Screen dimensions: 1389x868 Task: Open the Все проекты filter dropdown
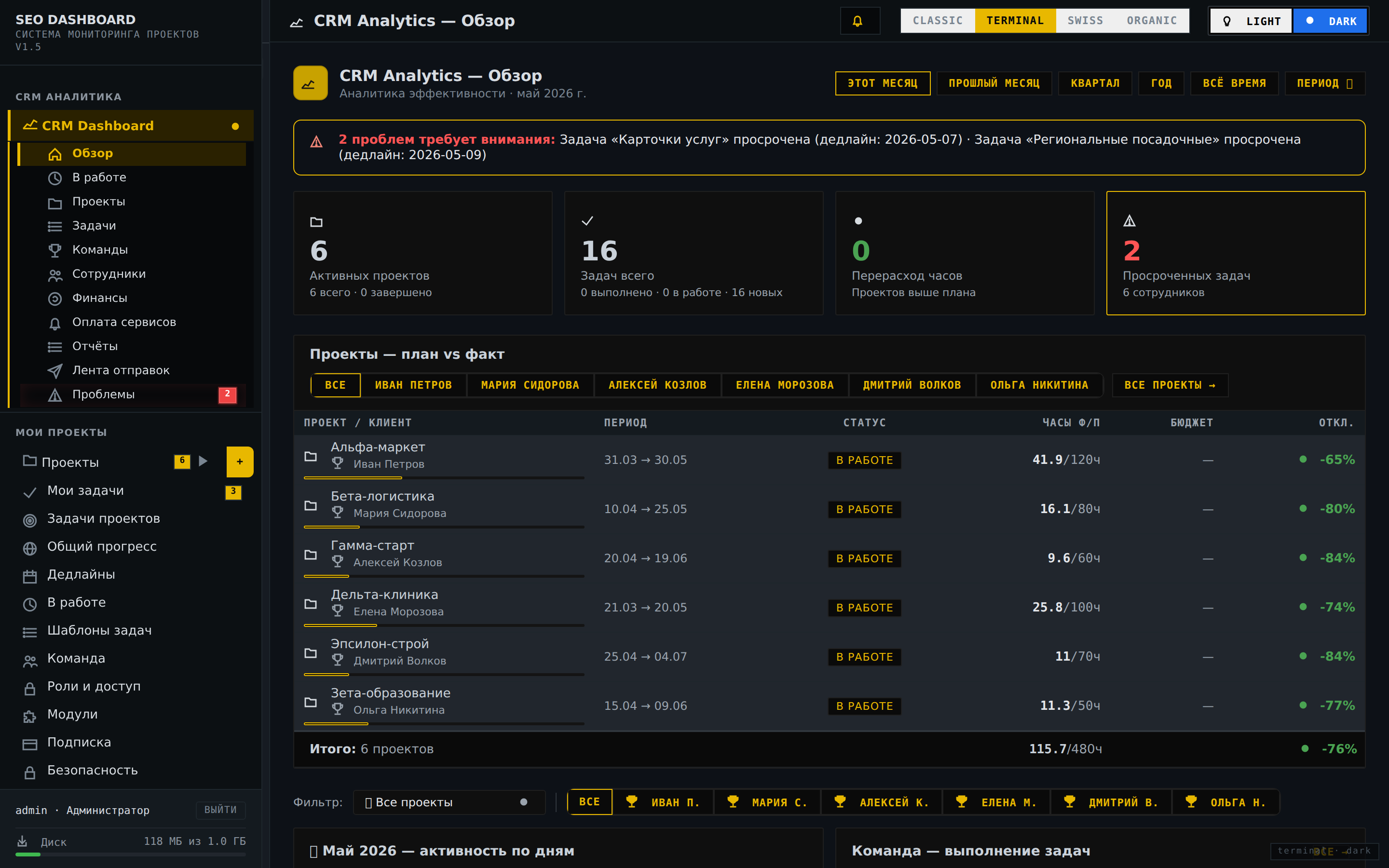(448, 802)
